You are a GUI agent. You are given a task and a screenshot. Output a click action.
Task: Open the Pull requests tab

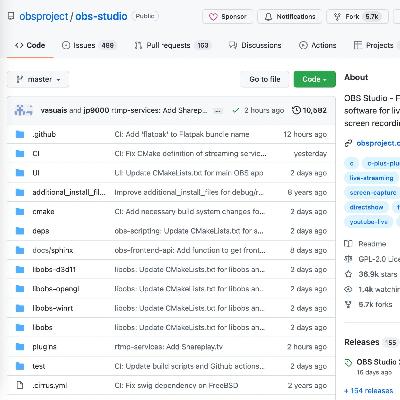pyautogui.click(x=172, y=45)
